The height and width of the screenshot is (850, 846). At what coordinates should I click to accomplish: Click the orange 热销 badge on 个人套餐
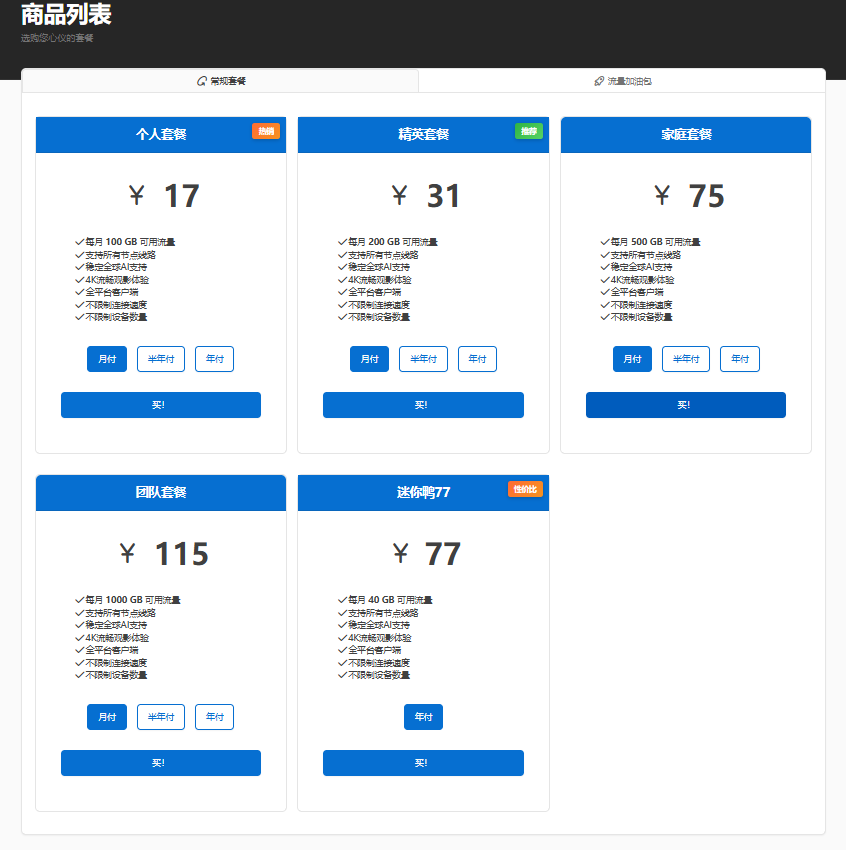point(266,131)
